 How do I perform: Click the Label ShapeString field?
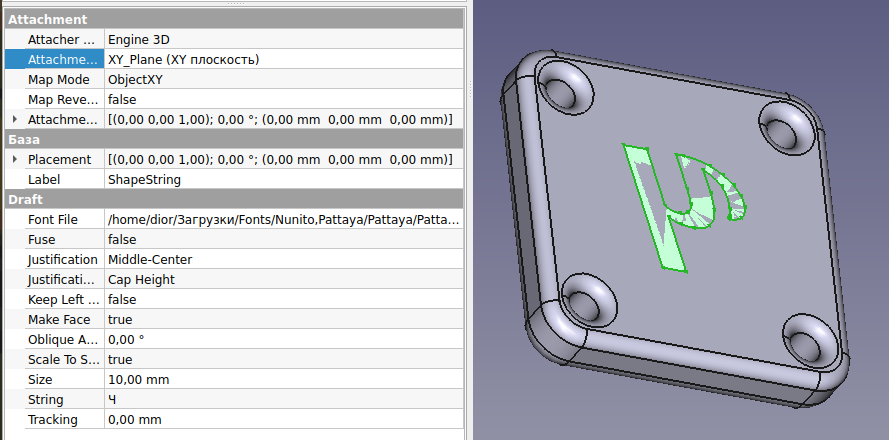[x=283, y=179]
